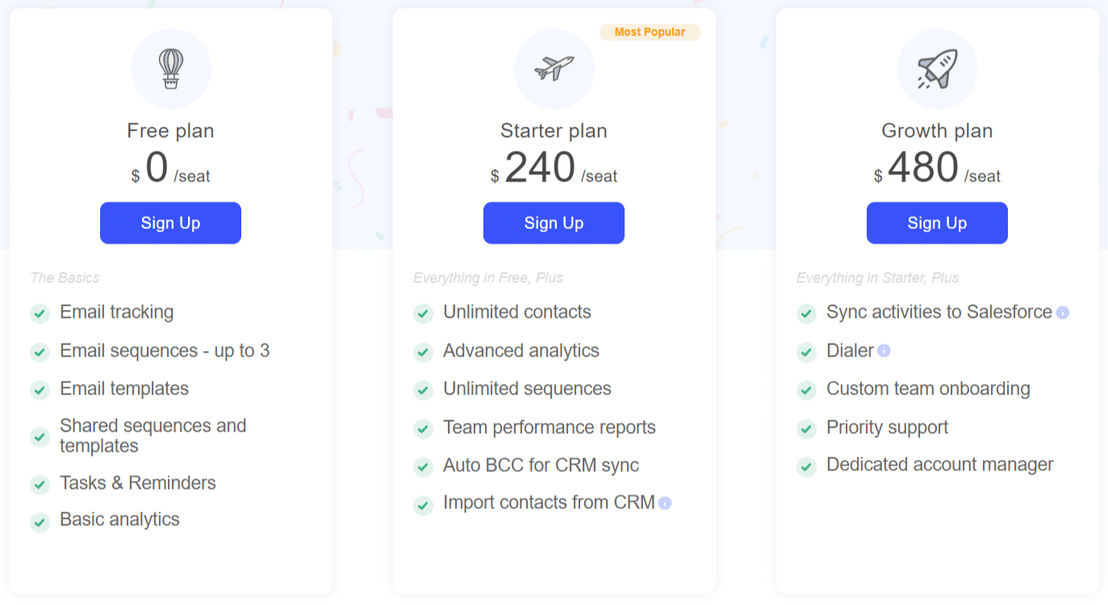Click the $0 /seat price
This screenshot has width=1108, height=605.
(170, 168)
